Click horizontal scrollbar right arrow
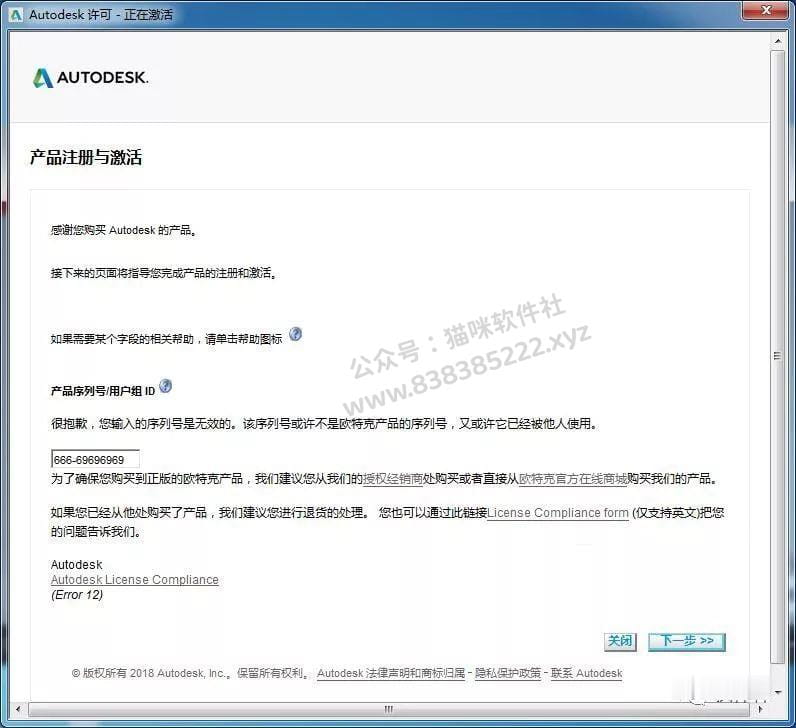 click(x=760, y=709)
